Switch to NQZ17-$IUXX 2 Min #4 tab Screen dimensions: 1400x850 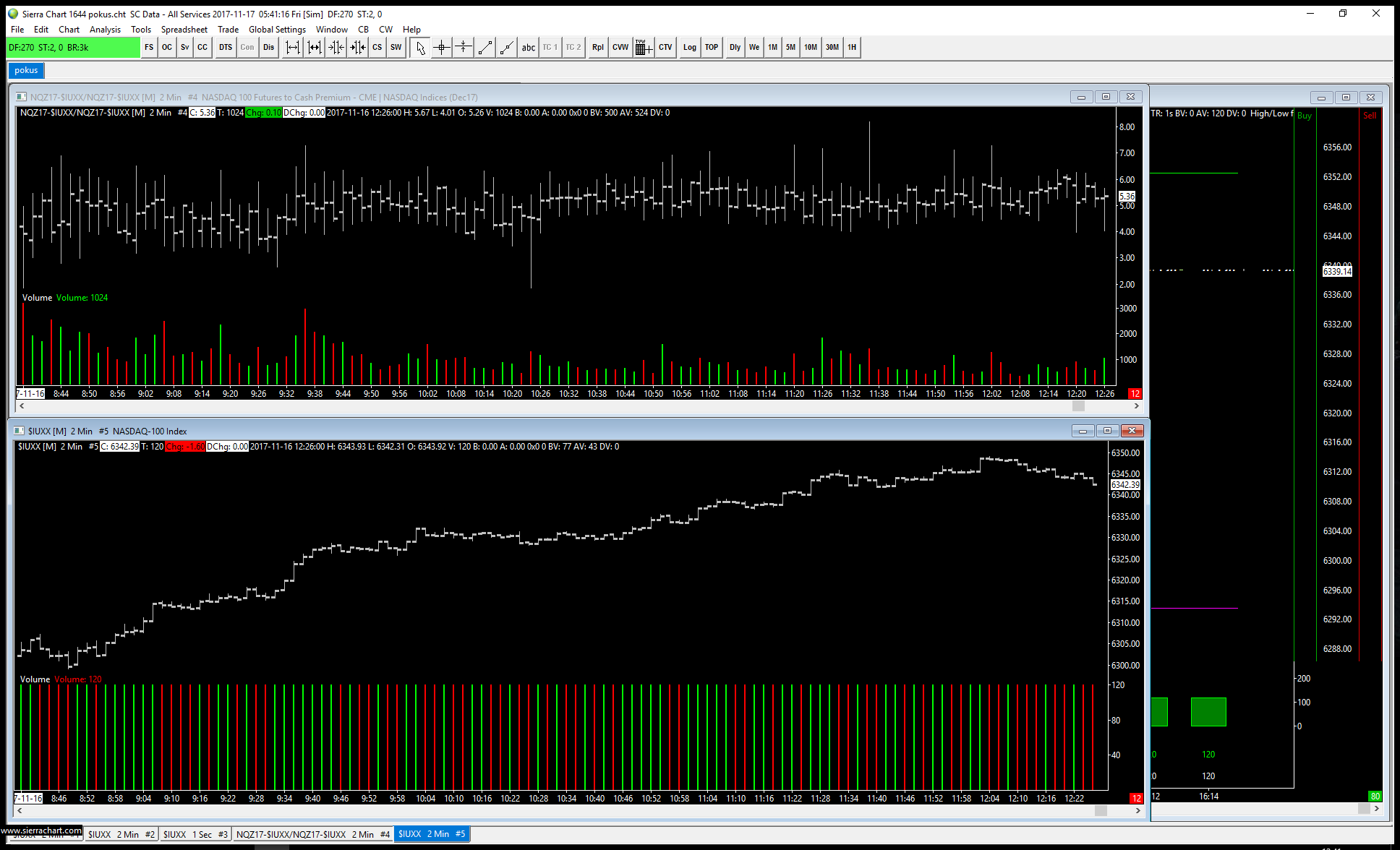pyautogui.click(x=312, y=834)
